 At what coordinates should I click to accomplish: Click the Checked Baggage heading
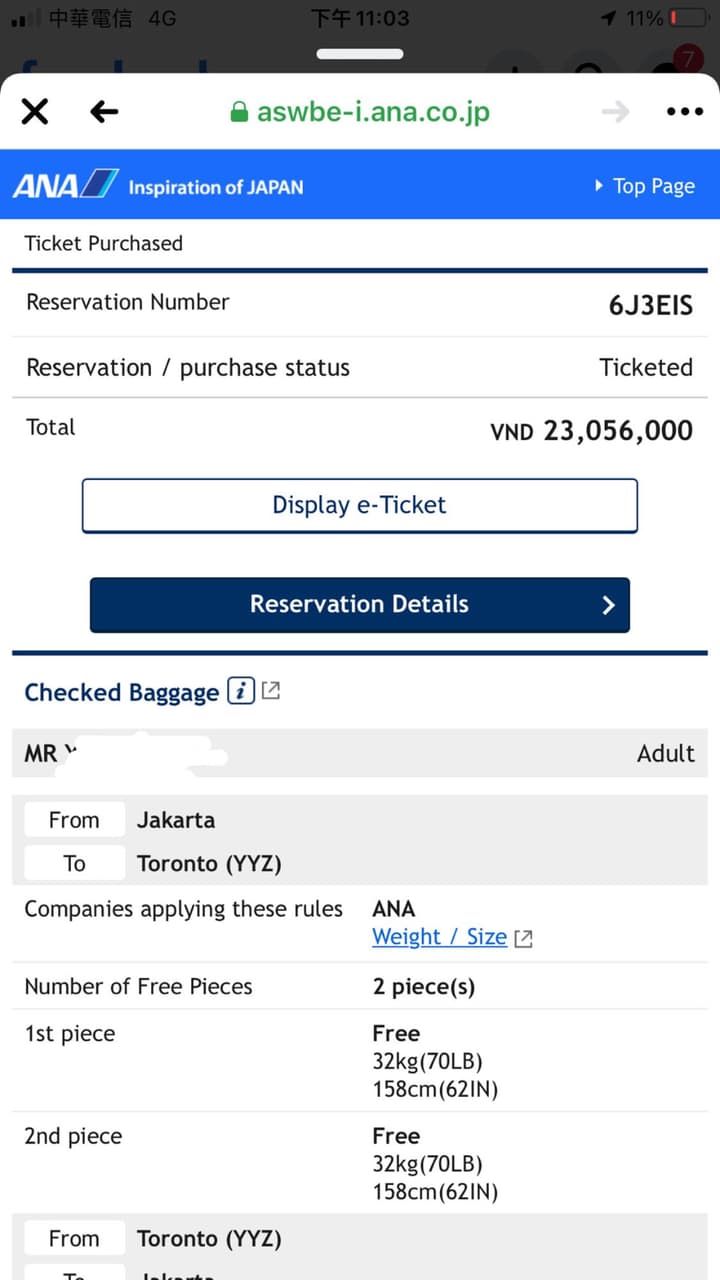121,692
